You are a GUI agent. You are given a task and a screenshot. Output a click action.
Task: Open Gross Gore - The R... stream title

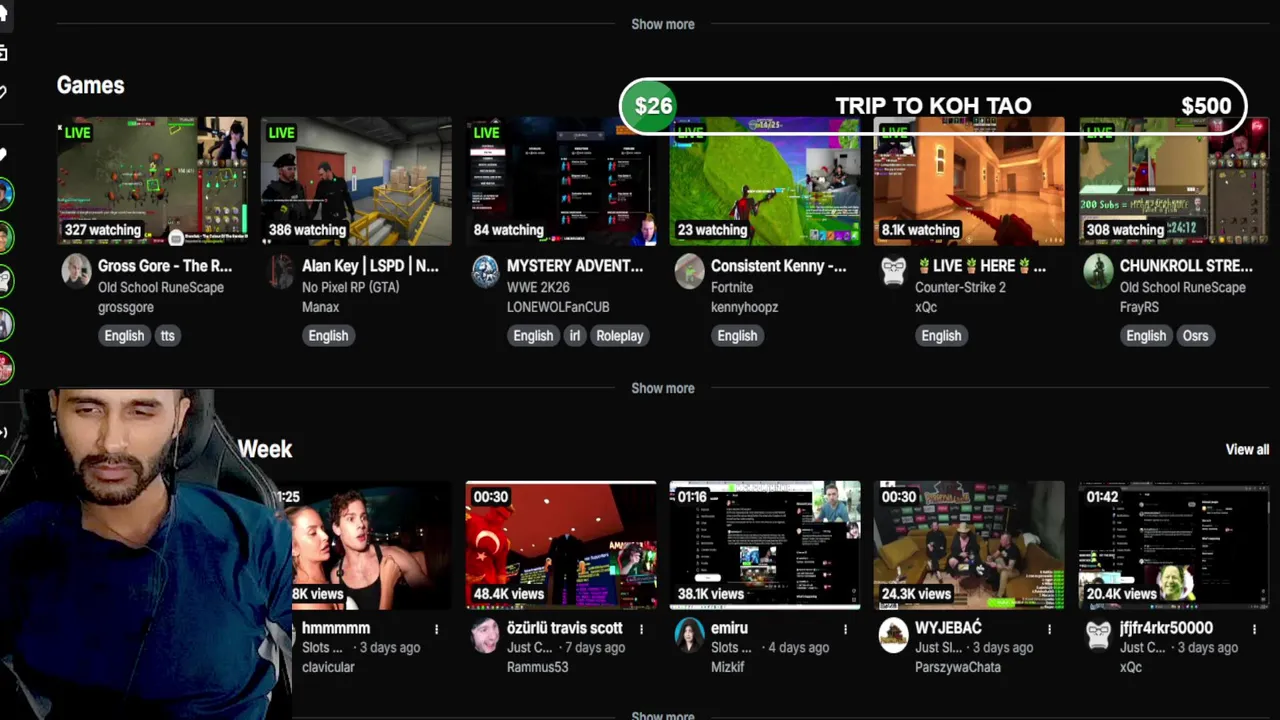pos(165,266)
